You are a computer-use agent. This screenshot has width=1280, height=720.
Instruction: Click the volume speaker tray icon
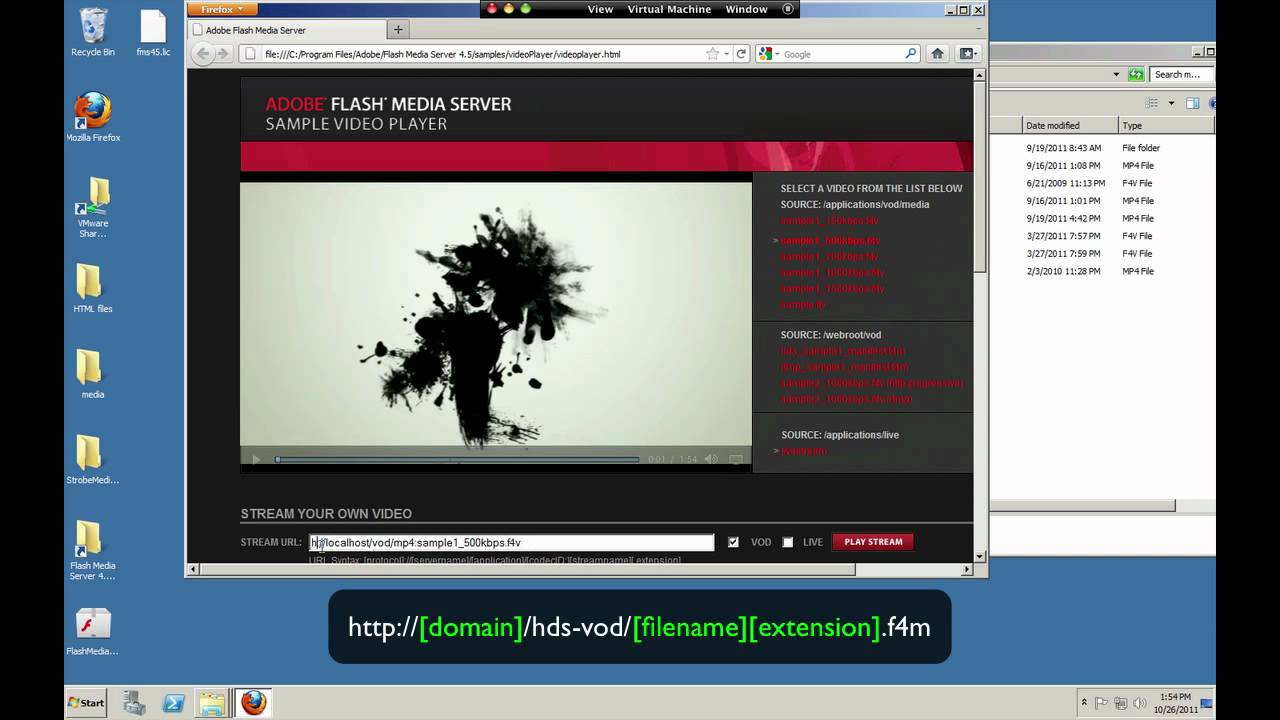1138,703
